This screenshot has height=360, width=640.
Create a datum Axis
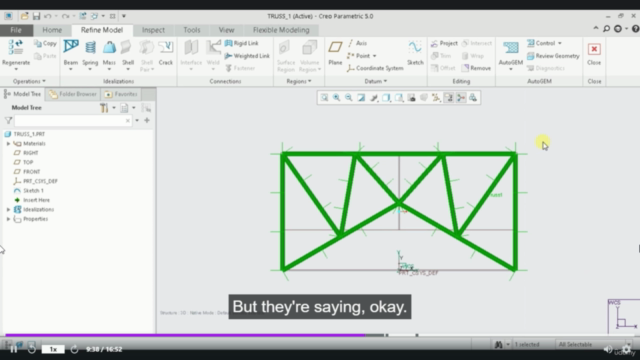coord(357,43)
